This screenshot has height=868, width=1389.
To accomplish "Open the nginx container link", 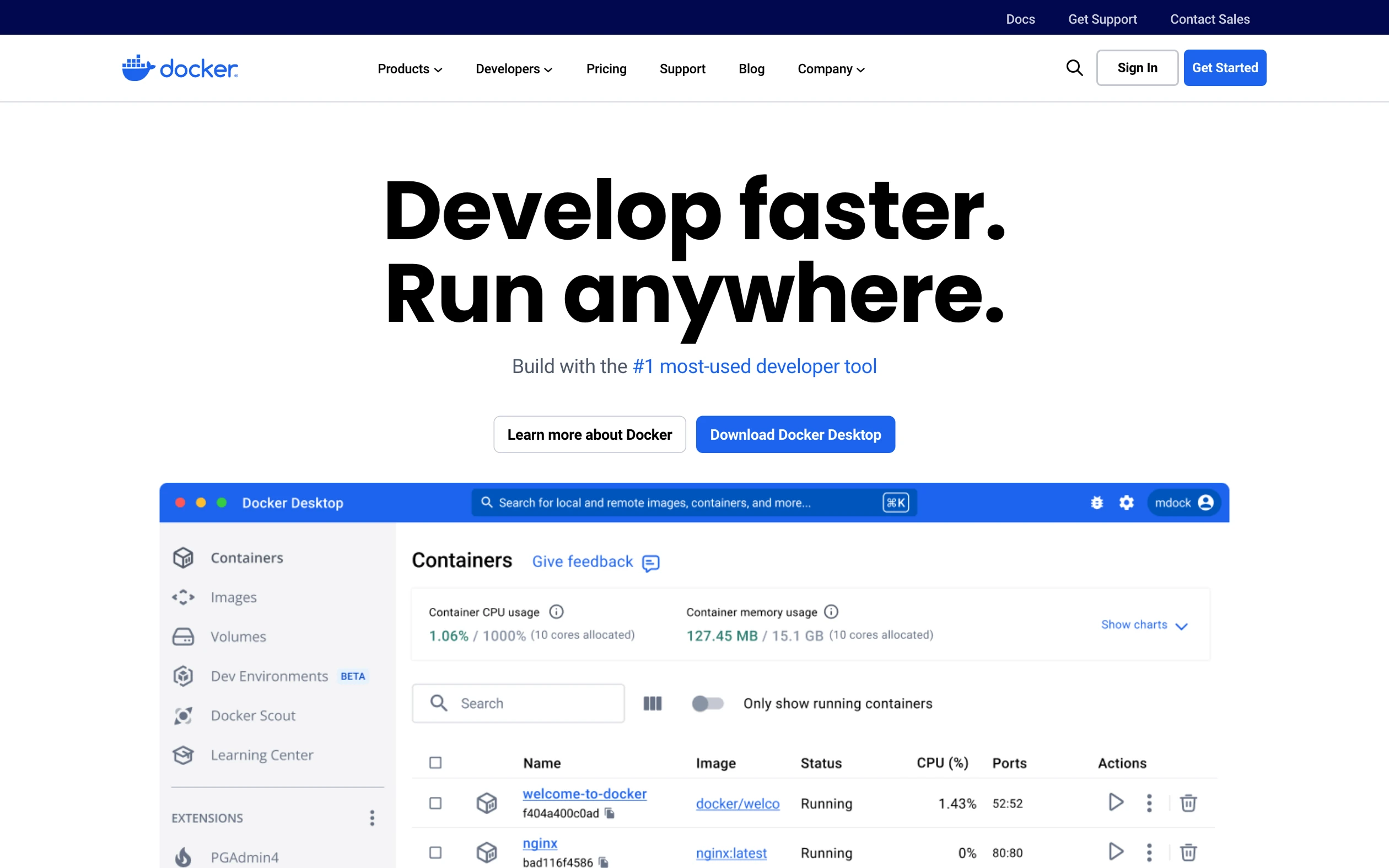I will (x=540, y=843).
